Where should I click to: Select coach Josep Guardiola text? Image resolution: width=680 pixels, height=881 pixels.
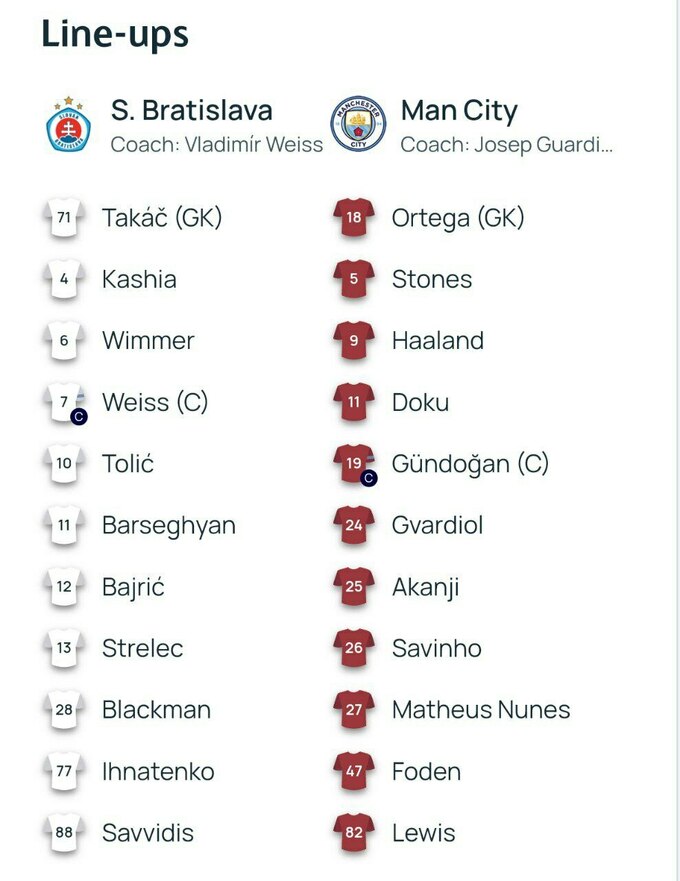(x=506, y=144)
